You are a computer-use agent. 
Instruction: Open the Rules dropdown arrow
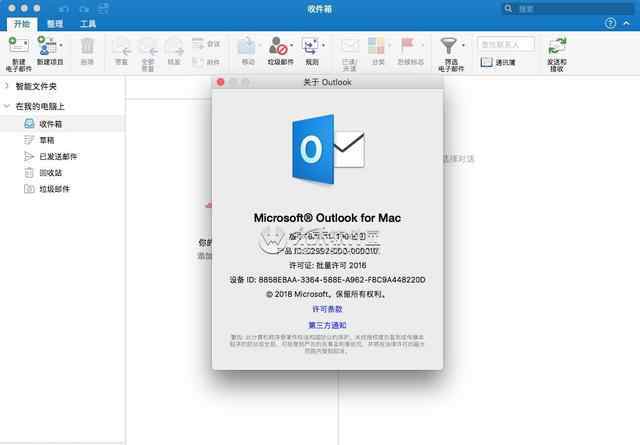coord(324,45)
